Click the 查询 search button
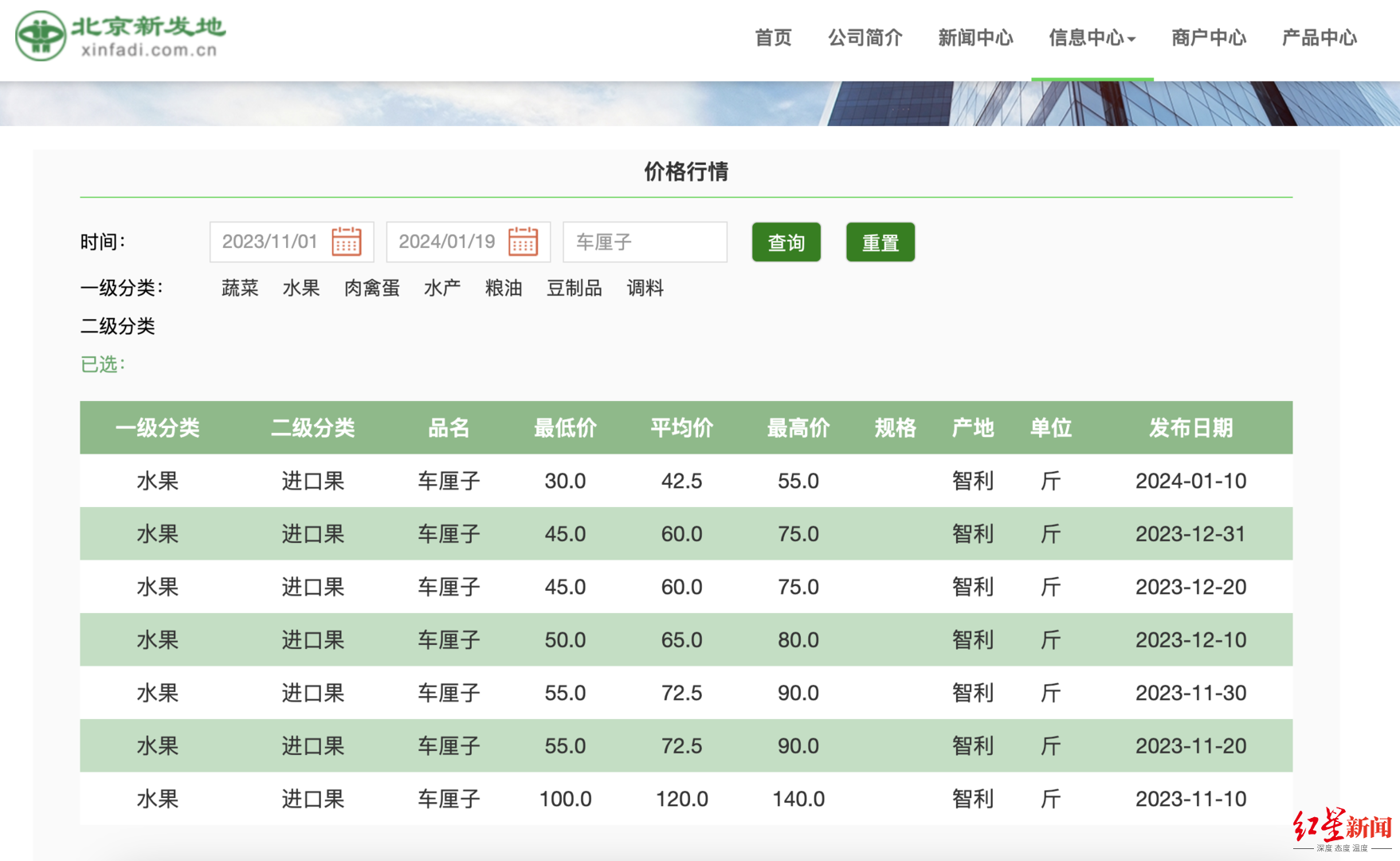The height and width of the screenshot is (861, 1400). [x=786, y=242]
